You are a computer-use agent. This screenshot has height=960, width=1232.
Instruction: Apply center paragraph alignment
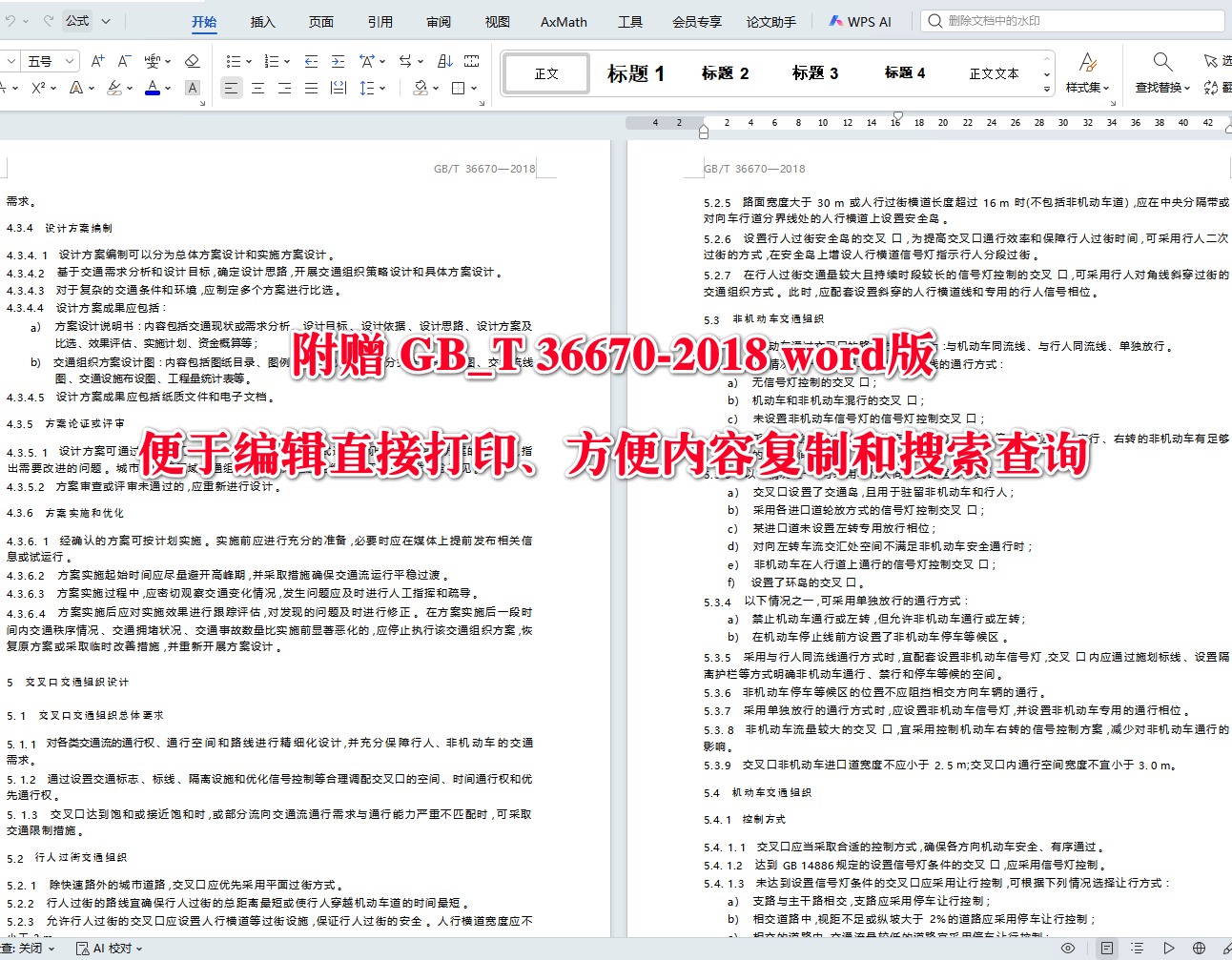[257, 88]
